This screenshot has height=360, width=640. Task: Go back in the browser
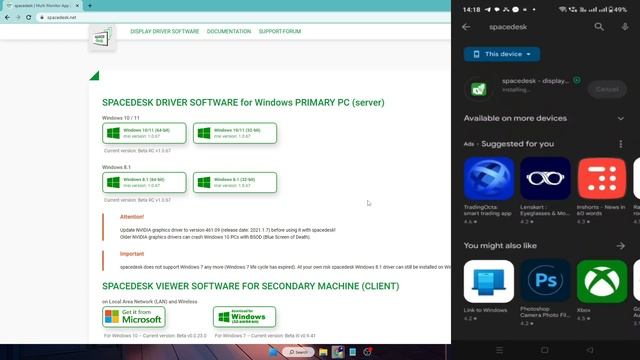point(7,18)
